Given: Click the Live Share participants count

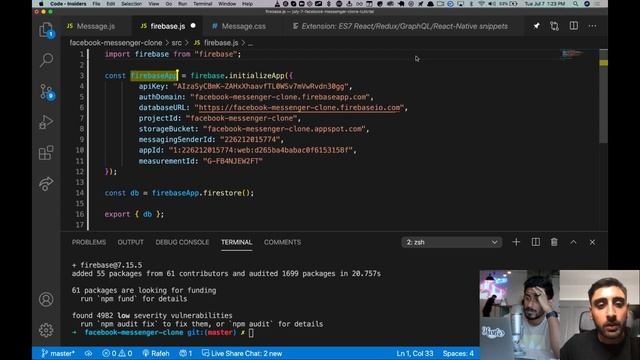Looking at the screenshot, I should click(186, 353).
